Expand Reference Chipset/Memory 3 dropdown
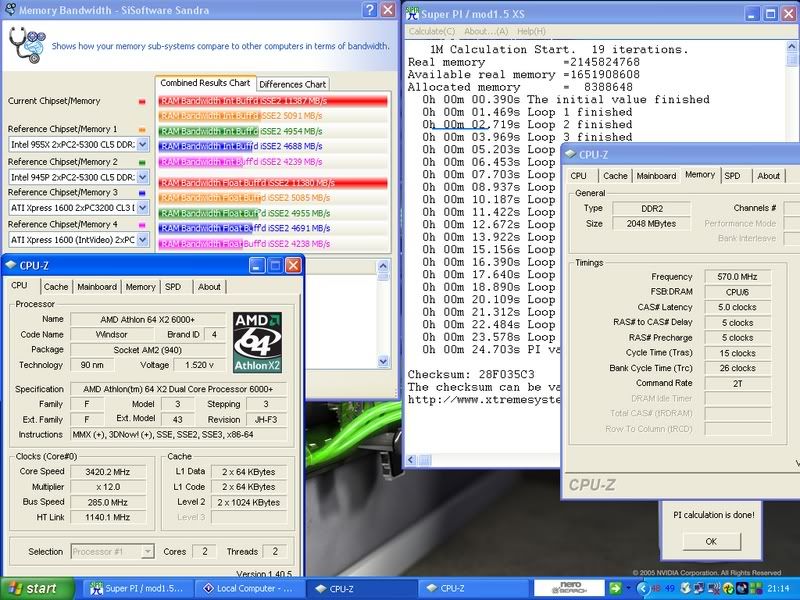This screenshot has width=800, height=600. 144,208
